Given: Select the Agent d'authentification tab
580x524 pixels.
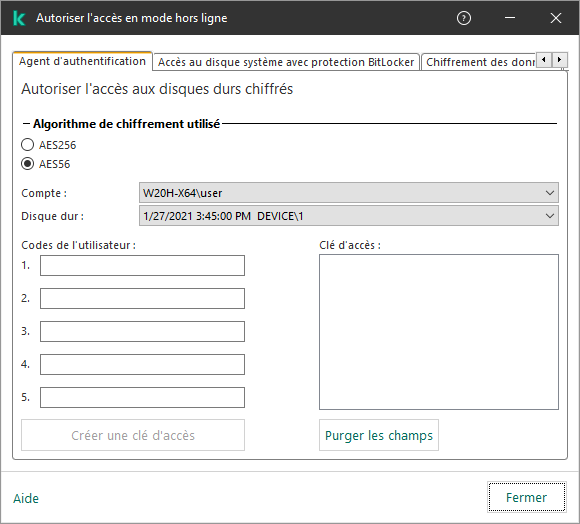Looking at the screenshot, I should (82, 61).
